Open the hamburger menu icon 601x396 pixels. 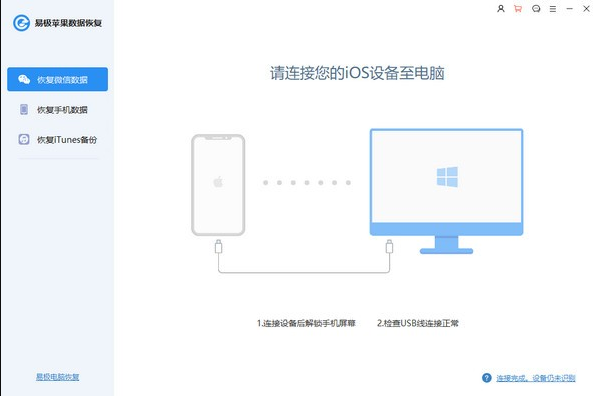pos(553,8)
